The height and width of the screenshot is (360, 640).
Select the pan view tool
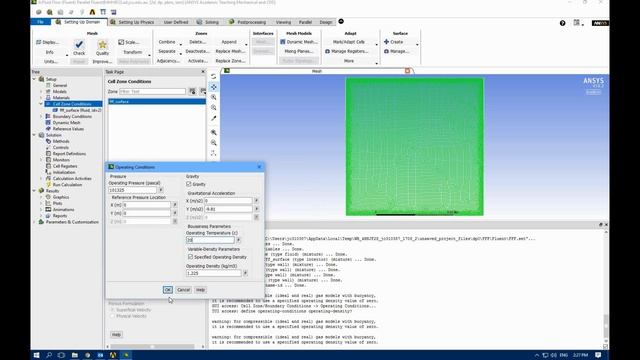tap(213, 87)
